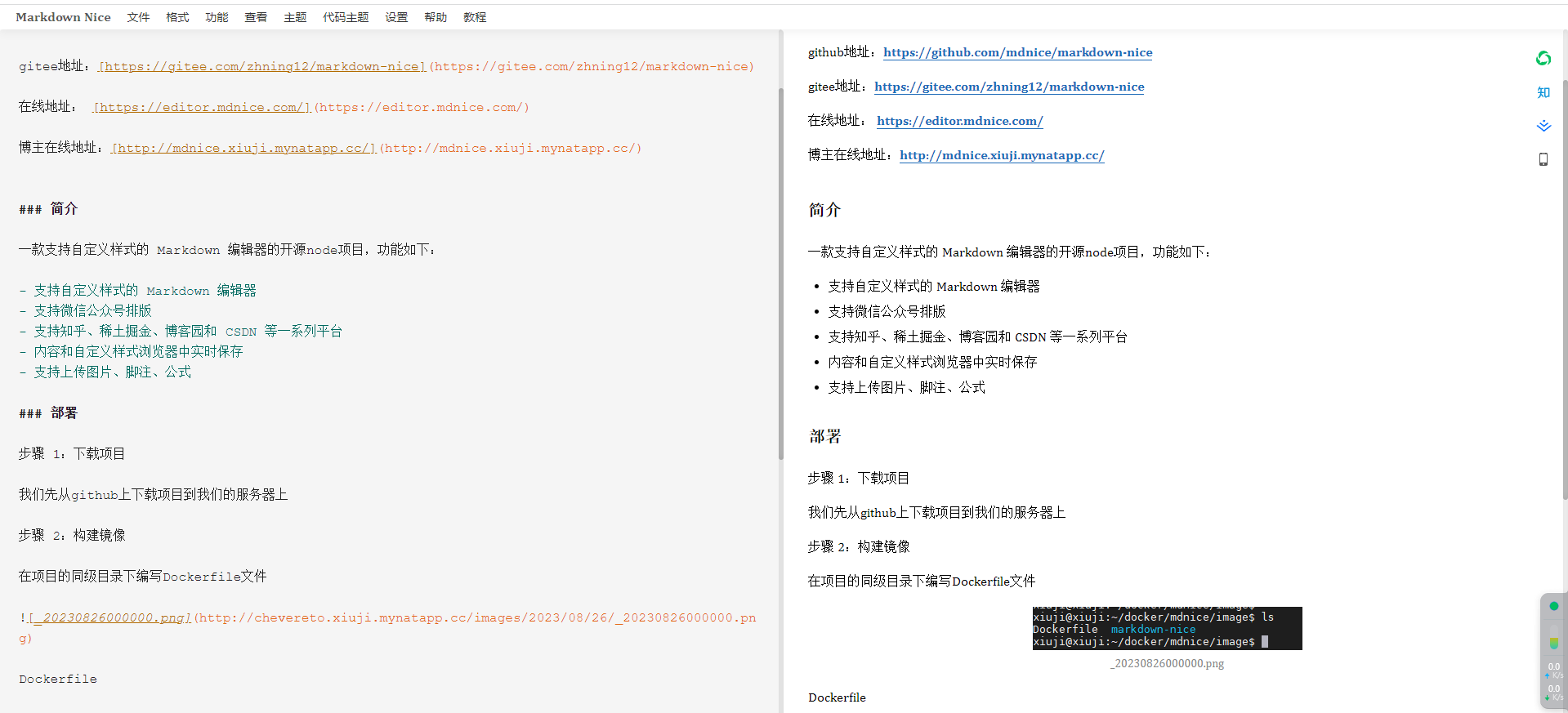Click image markdown syntax line in editor
1568x713 pixels.
click(x=387, y=628)
